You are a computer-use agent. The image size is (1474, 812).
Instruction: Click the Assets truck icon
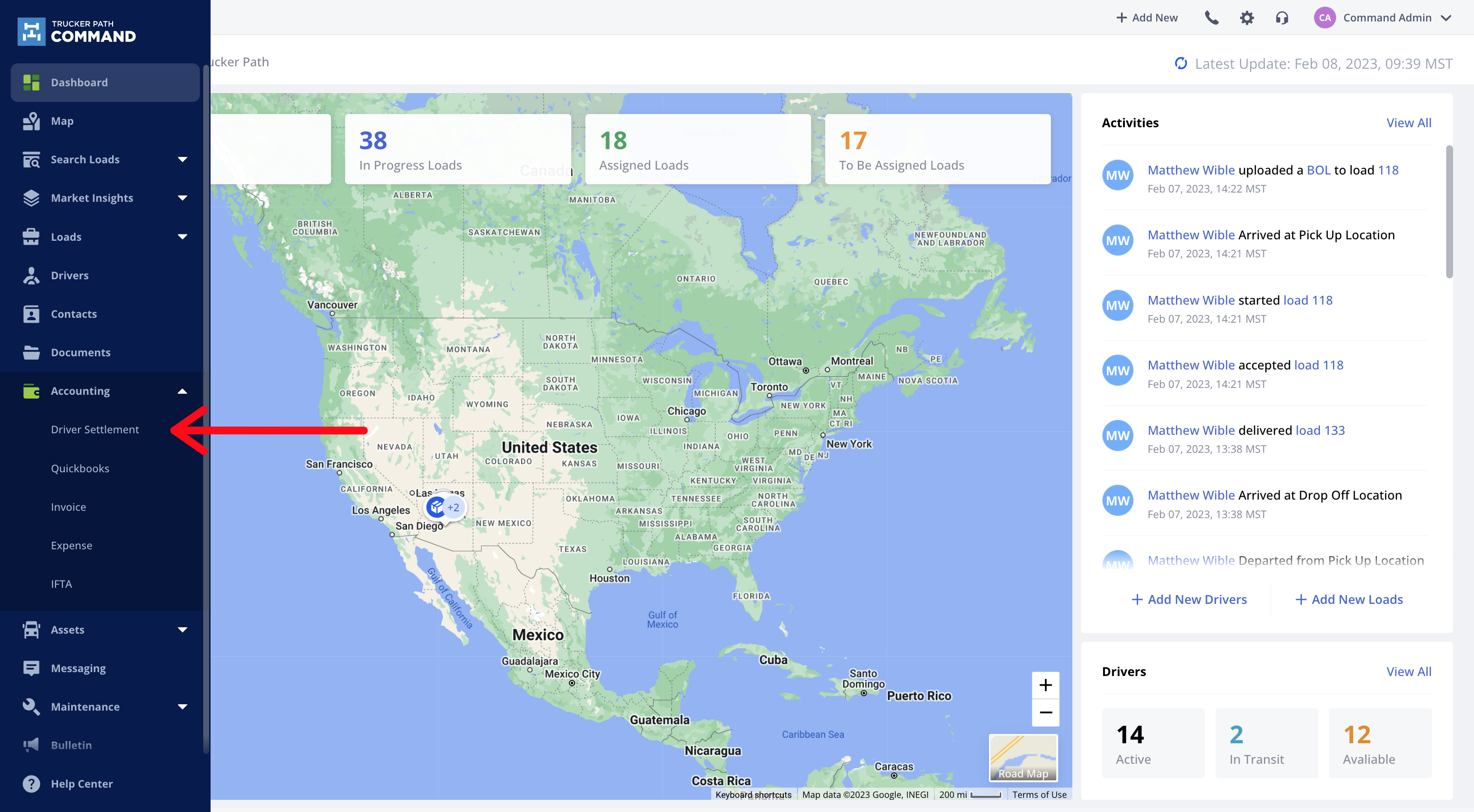click(32, 629)
